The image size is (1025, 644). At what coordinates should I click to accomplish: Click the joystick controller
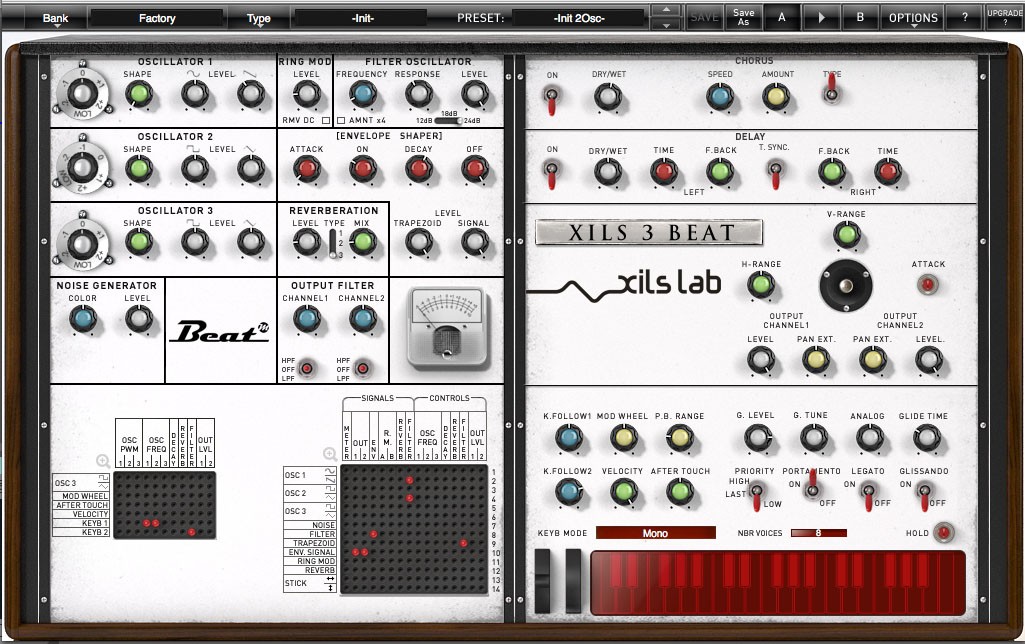(846, 286)
